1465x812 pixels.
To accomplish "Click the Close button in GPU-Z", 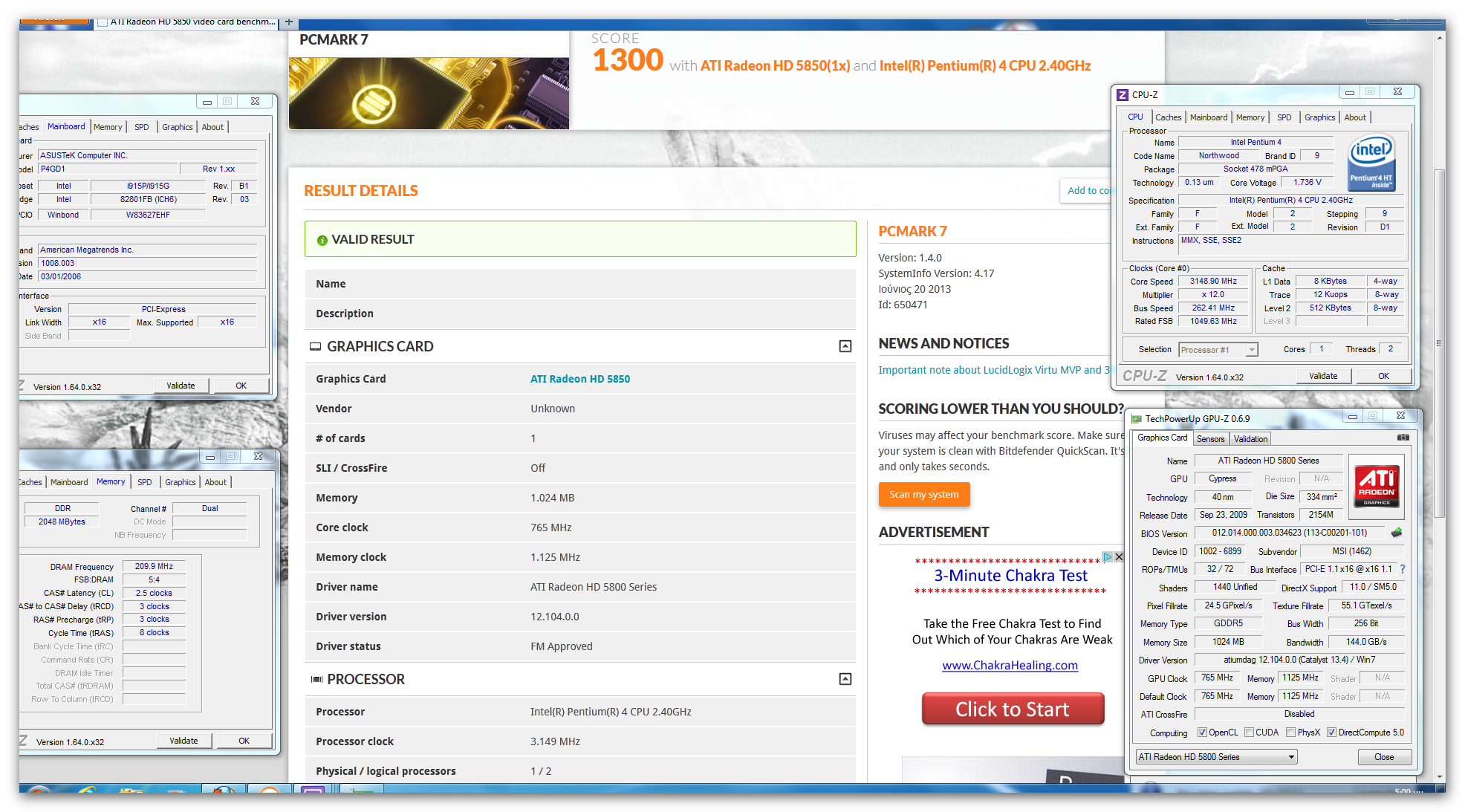I will [x=1383, y=757].
